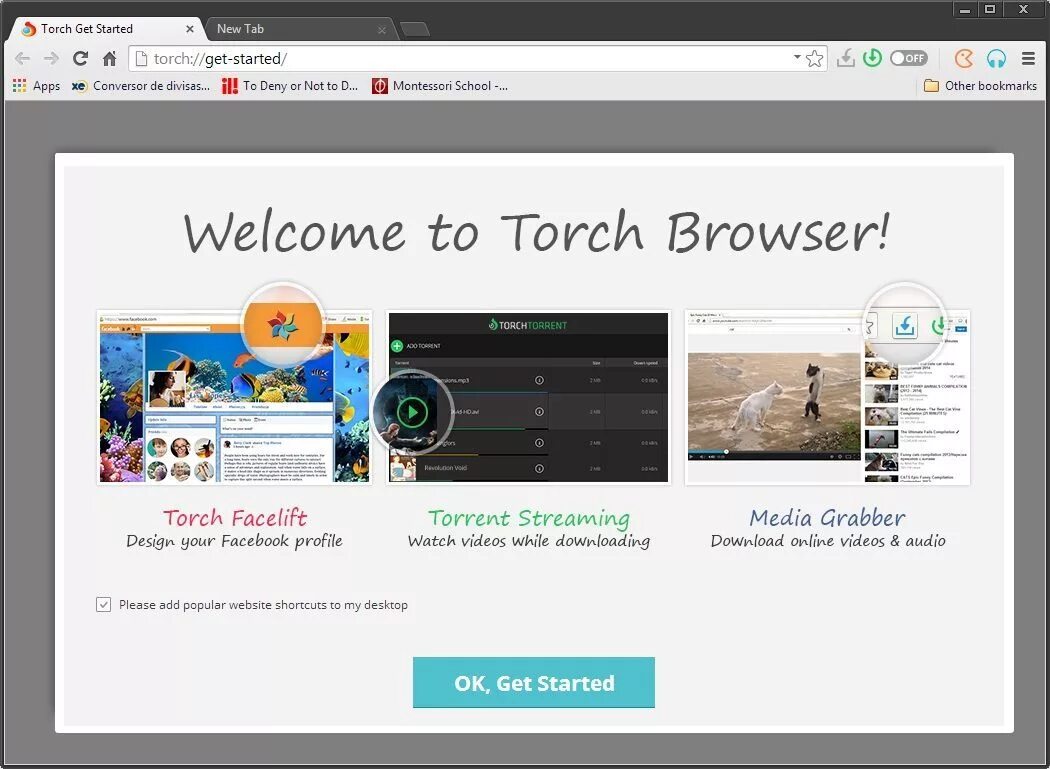
Task: Click the Torch Facelift screenshot thumbnail
Action: point(234,397)
